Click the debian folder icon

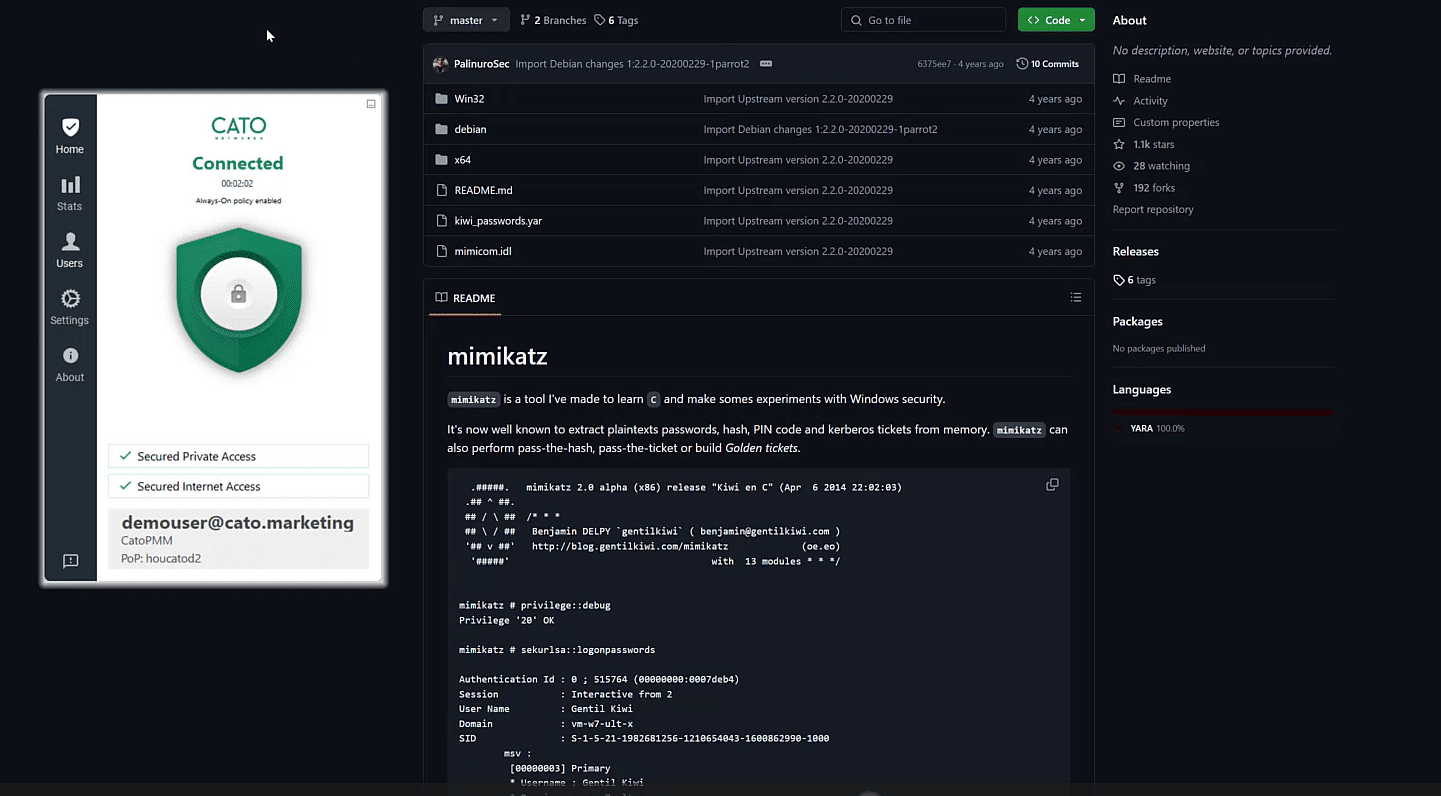(441, 129)
